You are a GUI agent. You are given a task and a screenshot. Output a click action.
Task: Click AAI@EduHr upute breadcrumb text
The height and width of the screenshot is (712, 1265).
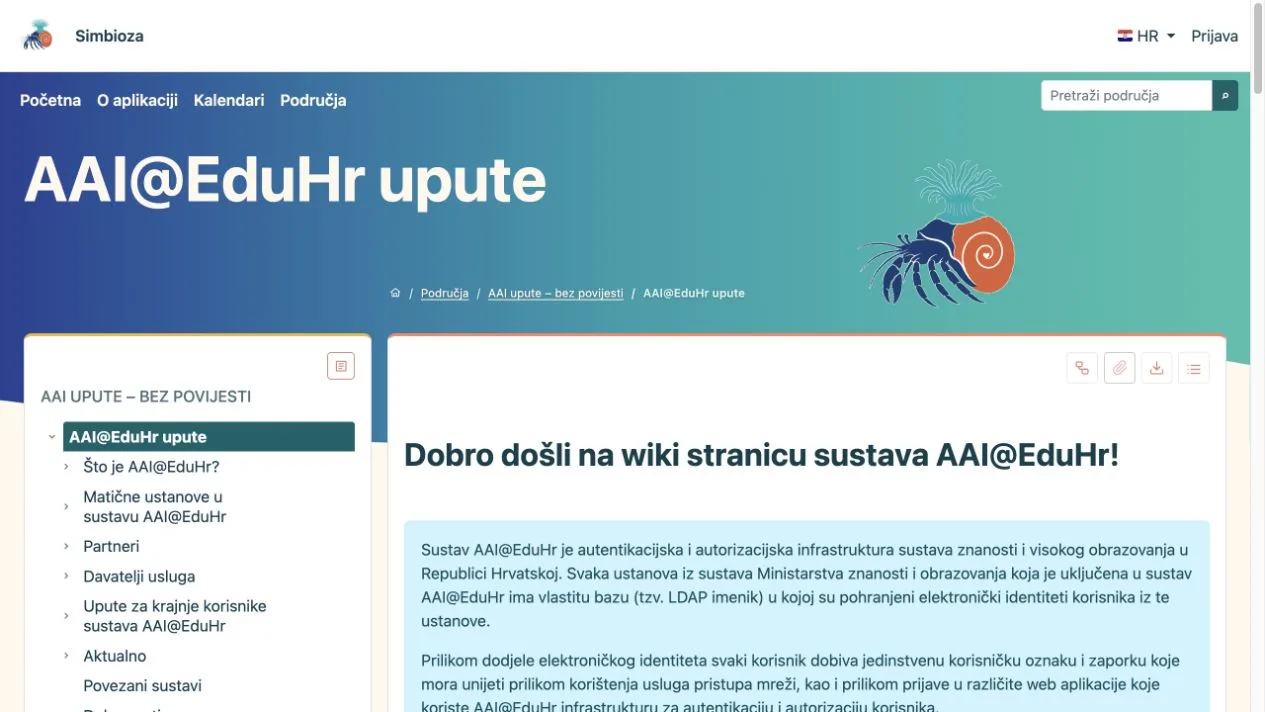[x=694, y=293]
